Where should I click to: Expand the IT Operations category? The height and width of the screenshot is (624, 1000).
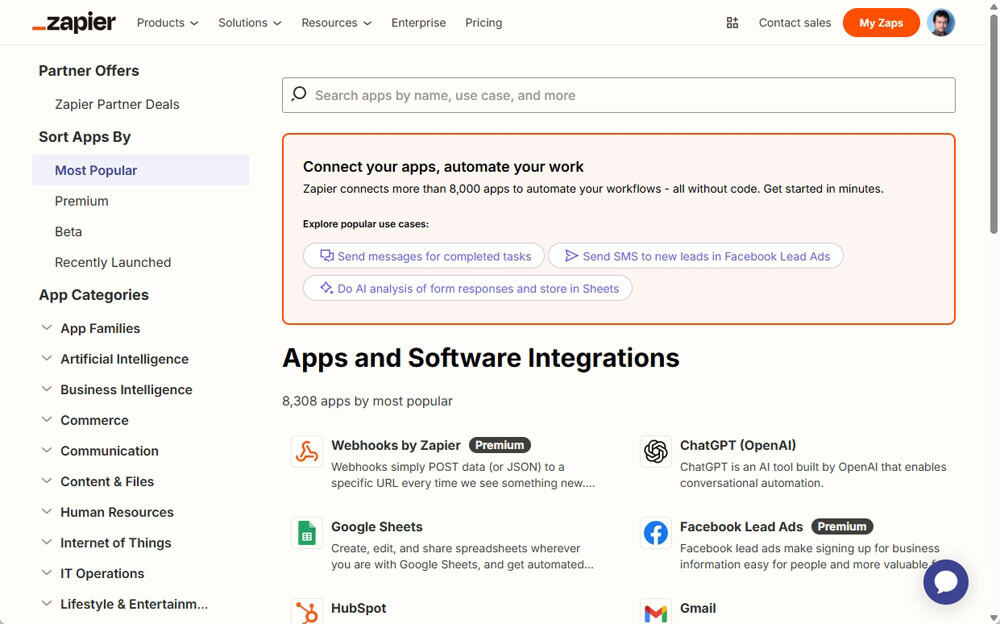93,574
